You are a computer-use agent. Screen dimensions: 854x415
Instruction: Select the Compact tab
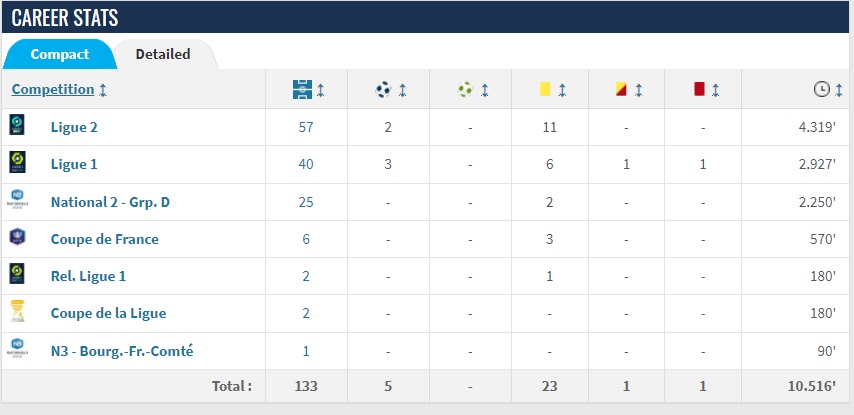pyautogui.click(x=59, y=54)
